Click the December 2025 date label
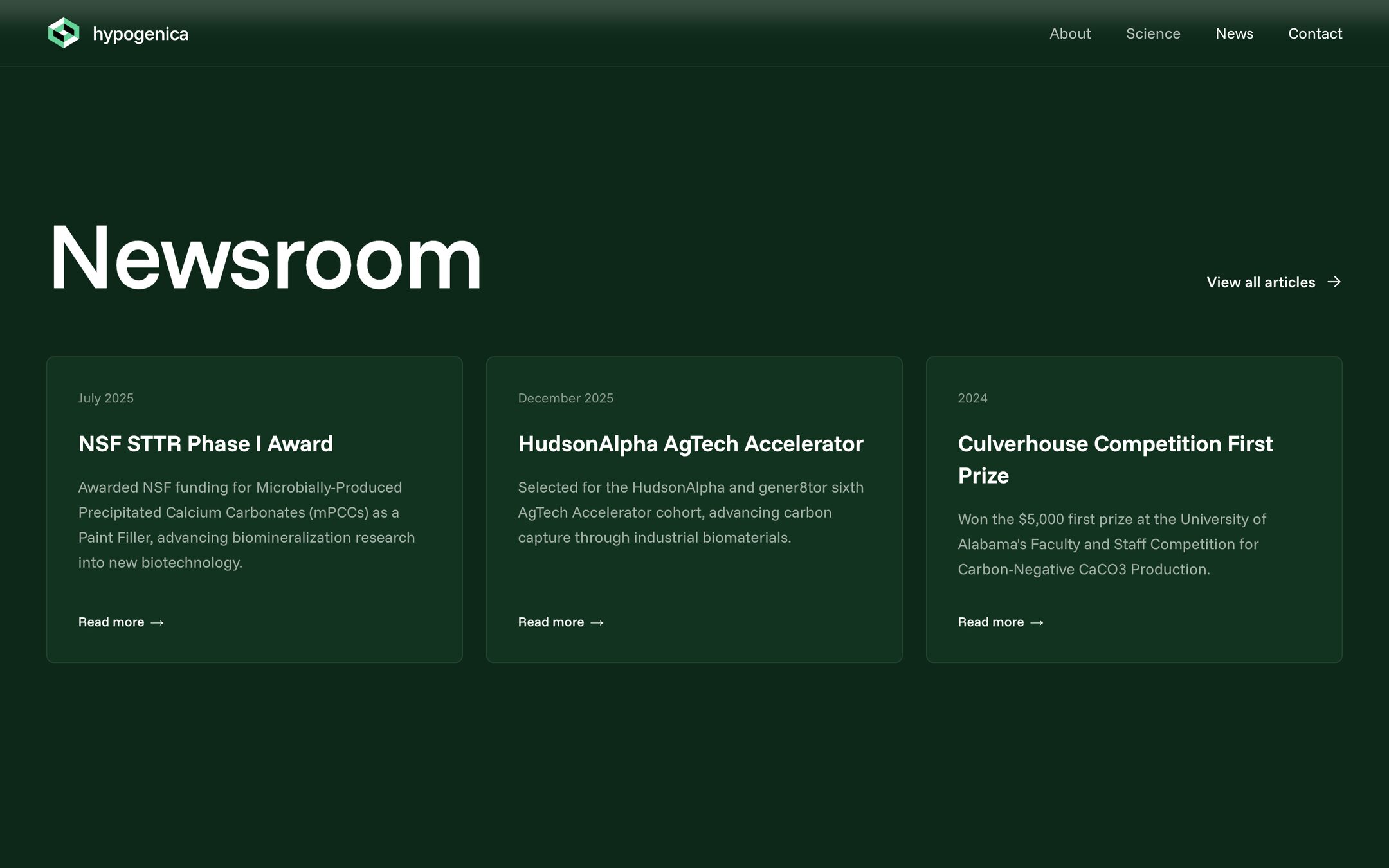Screen dimensions: 1389x868 (566, 398)
